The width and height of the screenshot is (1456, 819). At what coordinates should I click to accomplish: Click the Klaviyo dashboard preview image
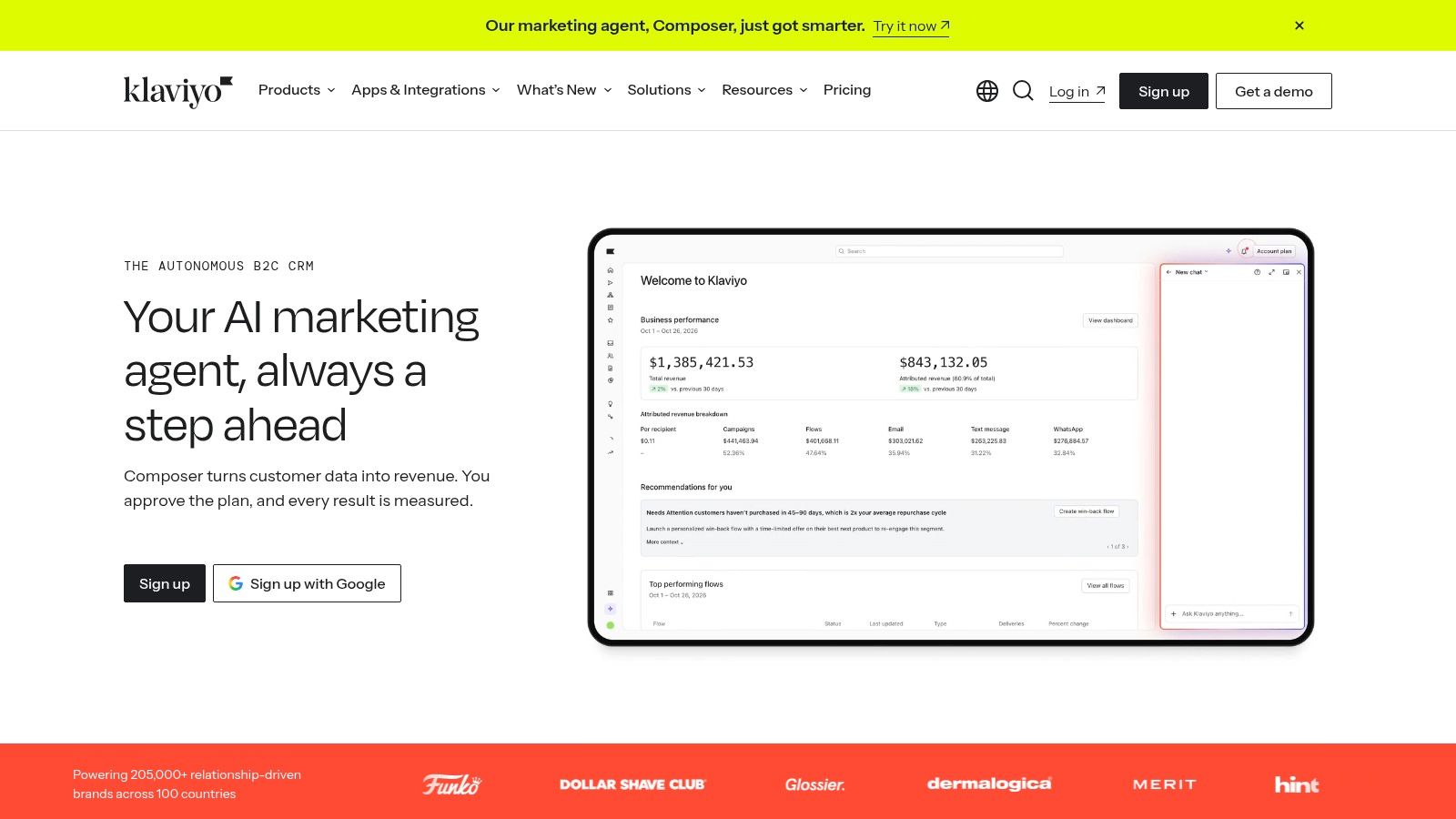tap(951, 438)
